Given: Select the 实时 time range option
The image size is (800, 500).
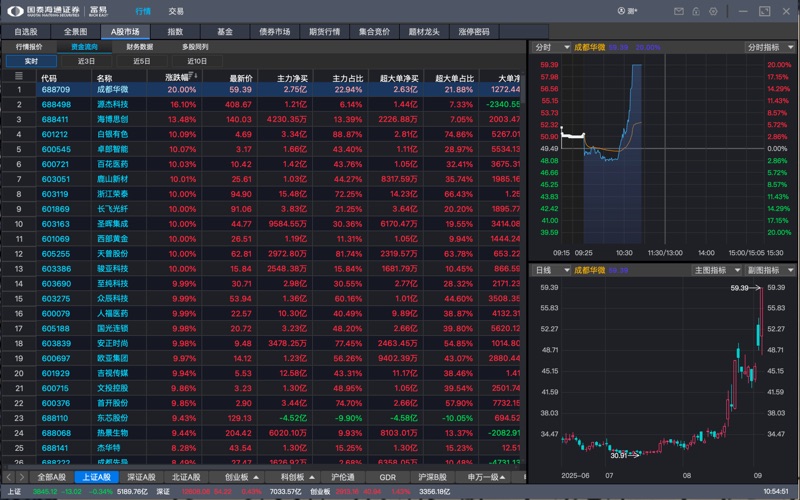Looking at the screenshot, I should (31, 61).
